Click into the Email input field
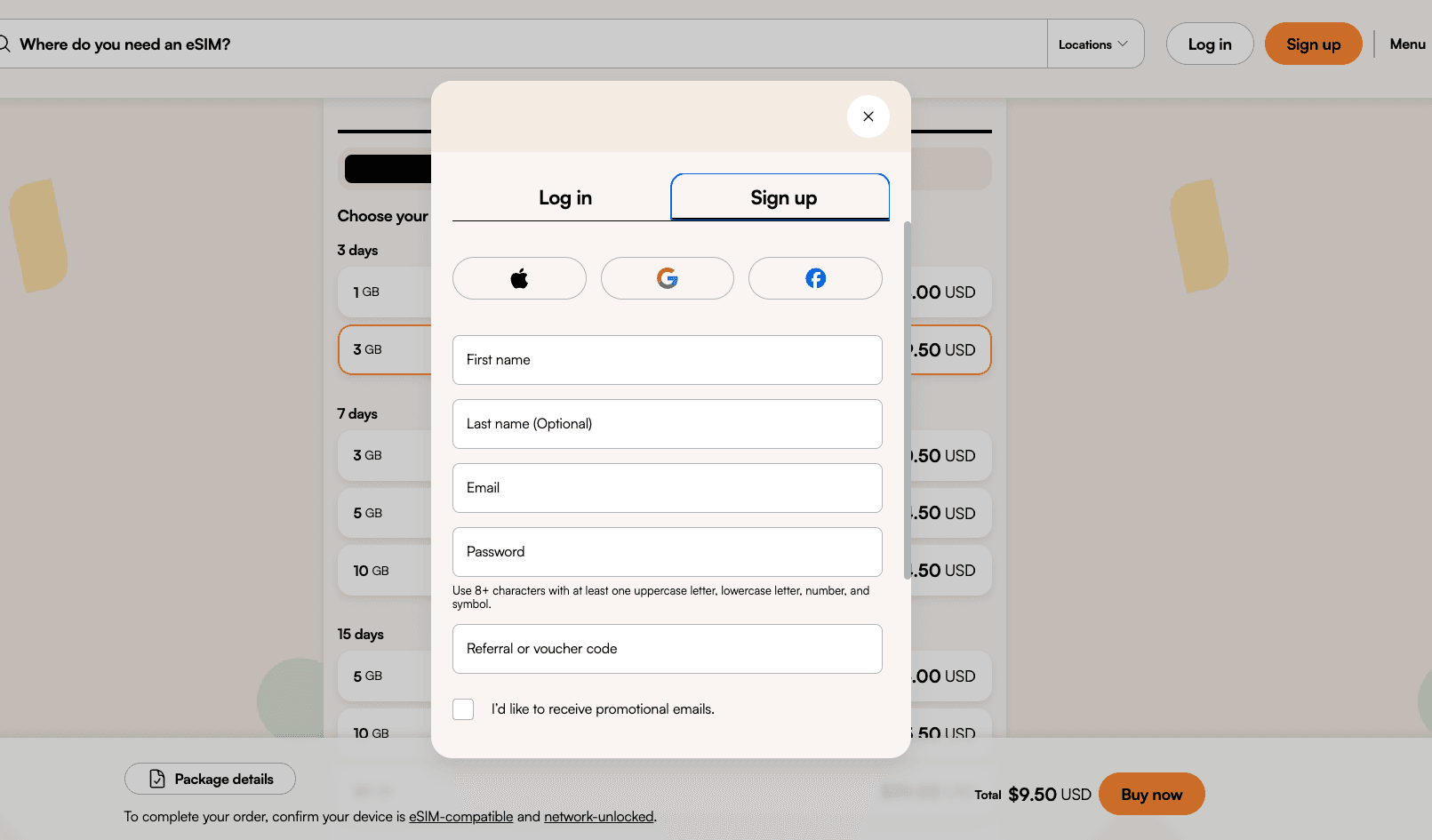The height and width of the screenshot is (840, 1432). [667, 488]
